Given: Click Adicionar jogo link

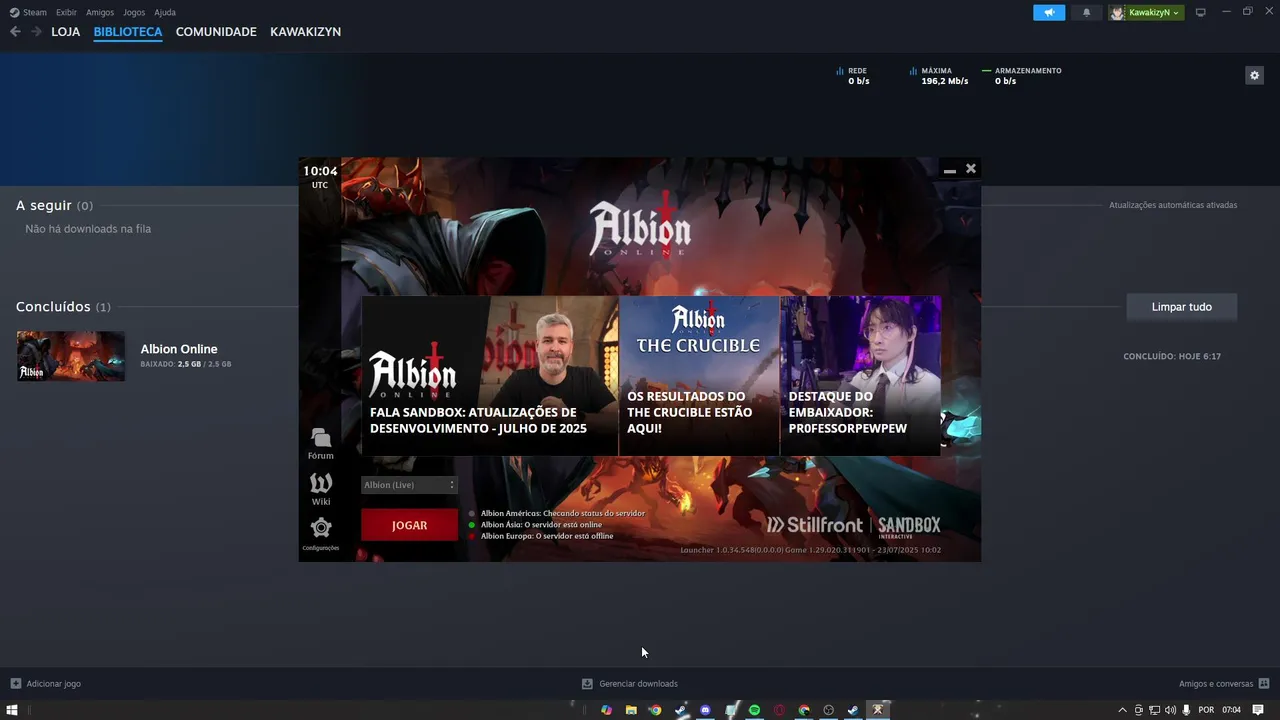Looking at the screenshot, I should (x=53, y=684).
